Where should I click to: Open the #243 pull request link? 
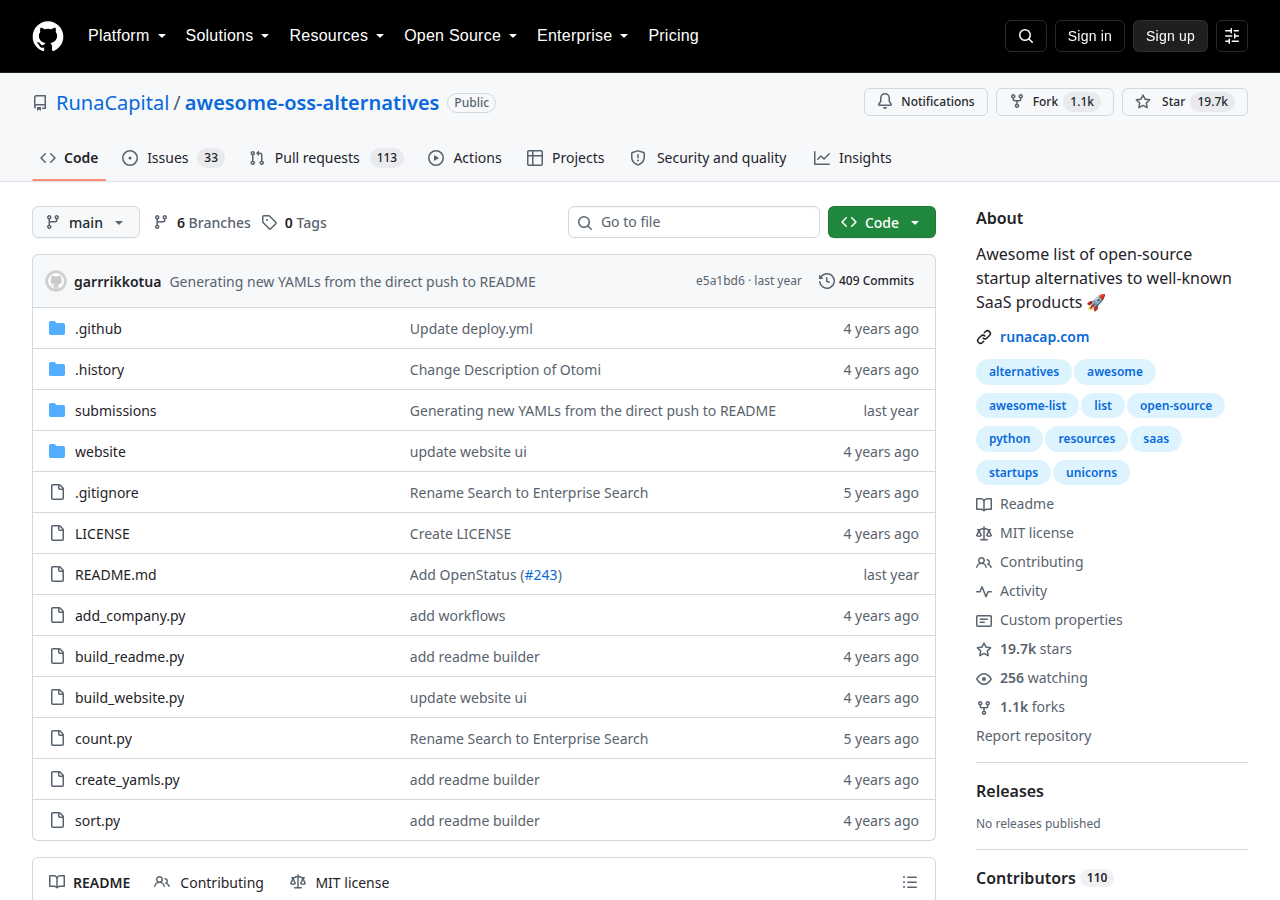point(543,575)
